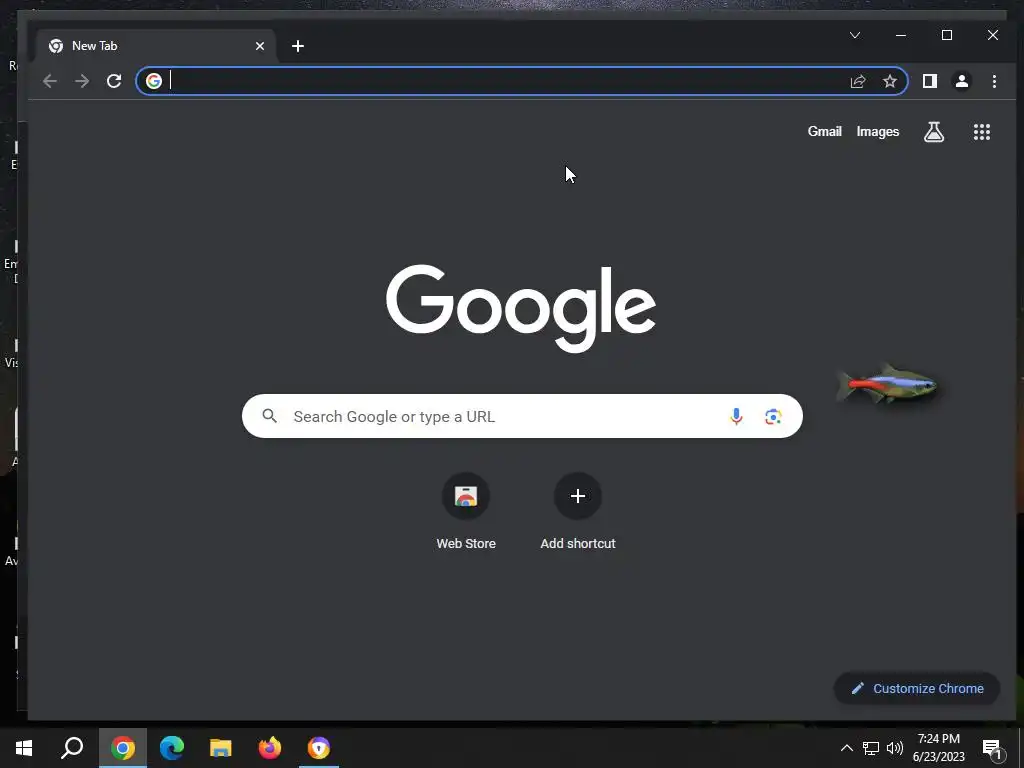Open Search Labs flask icon
1024x768 pixels.
[934, 132]
